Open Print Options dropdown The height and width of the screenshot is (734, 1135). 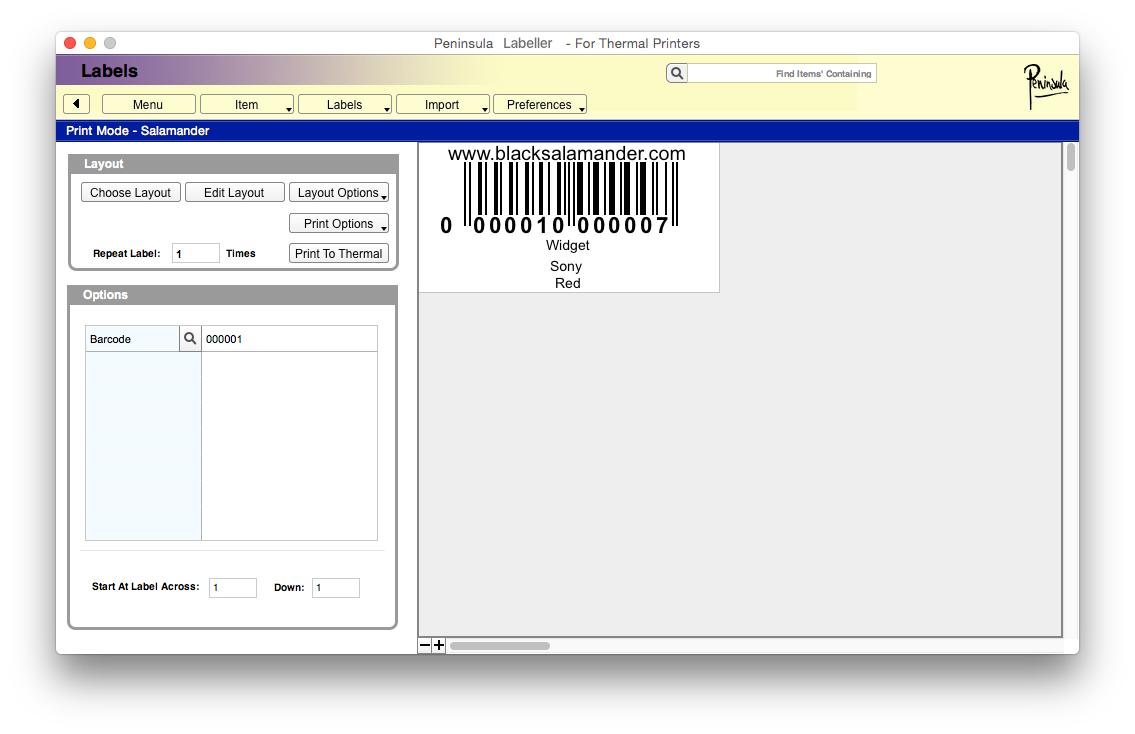(x=338, y=223)
